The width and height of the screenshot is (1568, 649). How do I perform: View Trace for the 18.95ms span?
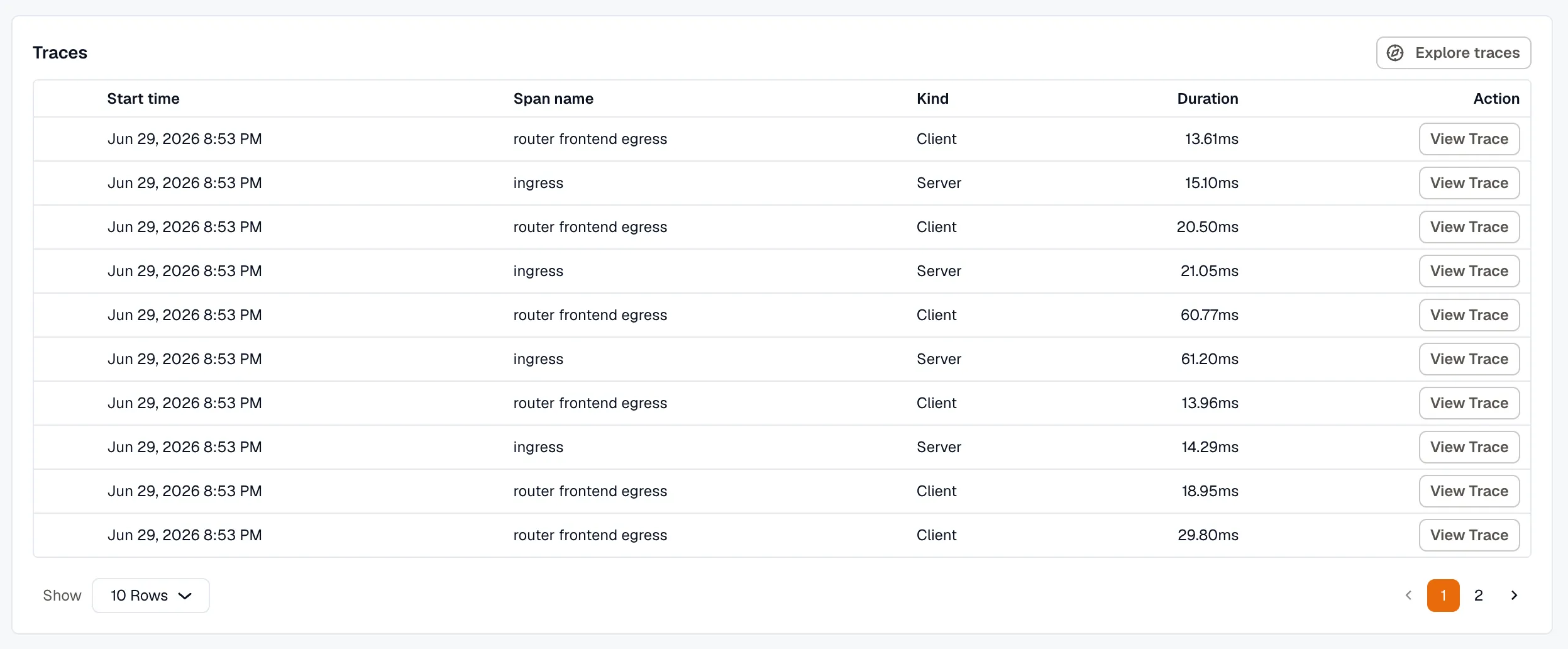1469,491
